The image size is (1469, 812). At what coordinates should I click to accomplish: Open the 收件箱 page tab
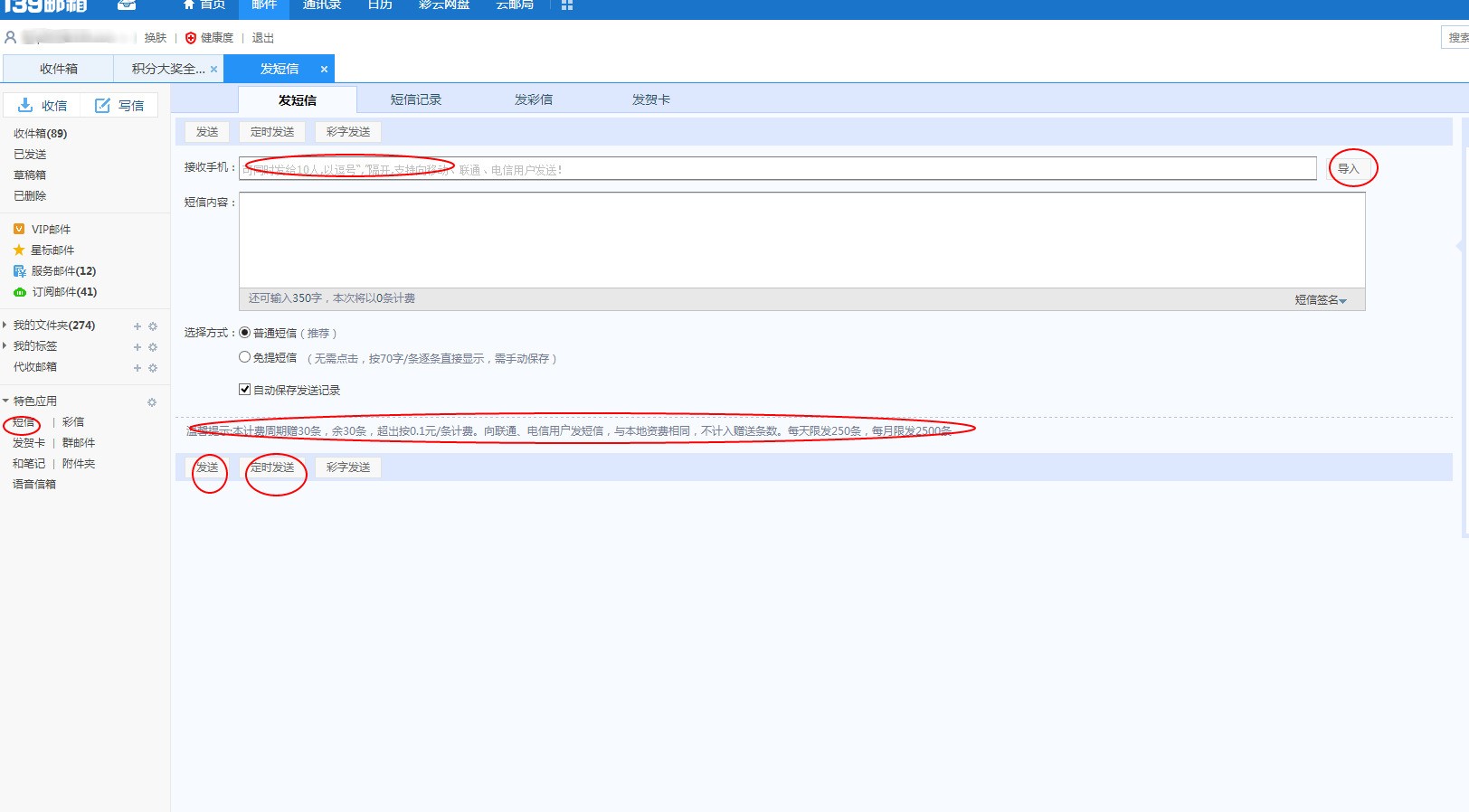point(59,69)
